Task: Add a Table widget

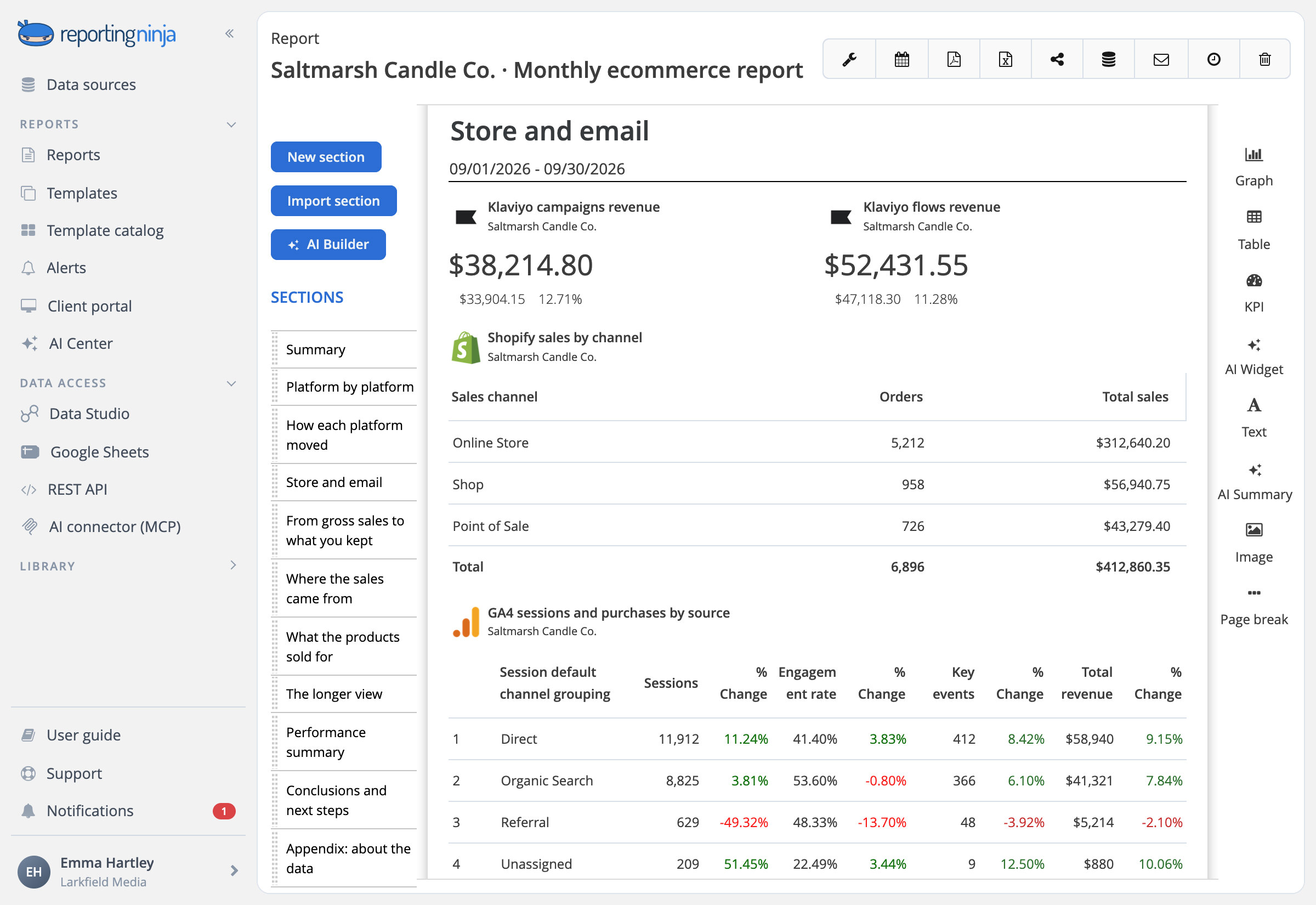Action: 1253,230
